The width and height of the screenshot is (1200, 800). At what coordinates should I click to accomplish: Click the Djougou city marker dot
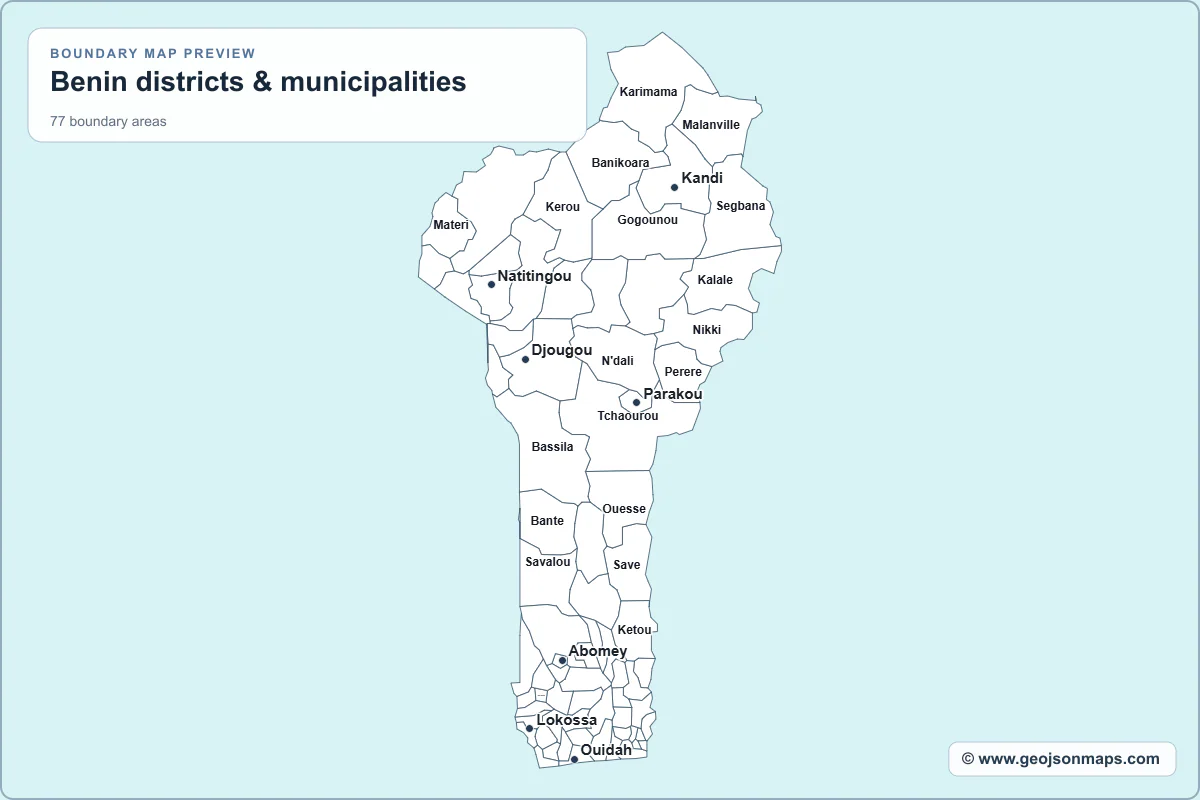[x=525, y=359]
